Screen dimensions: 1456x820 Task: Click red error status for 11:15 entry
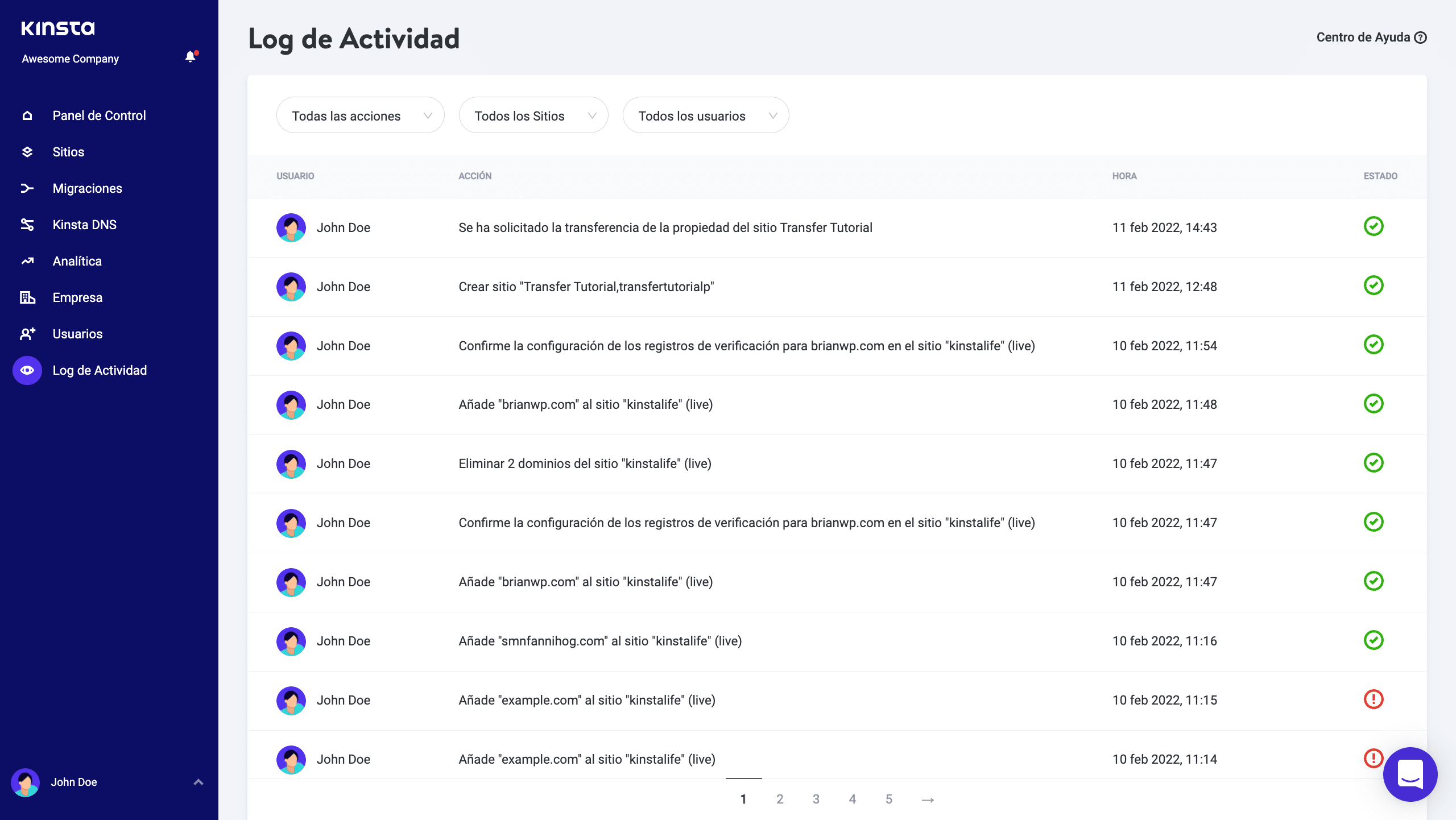[1374, 699]
